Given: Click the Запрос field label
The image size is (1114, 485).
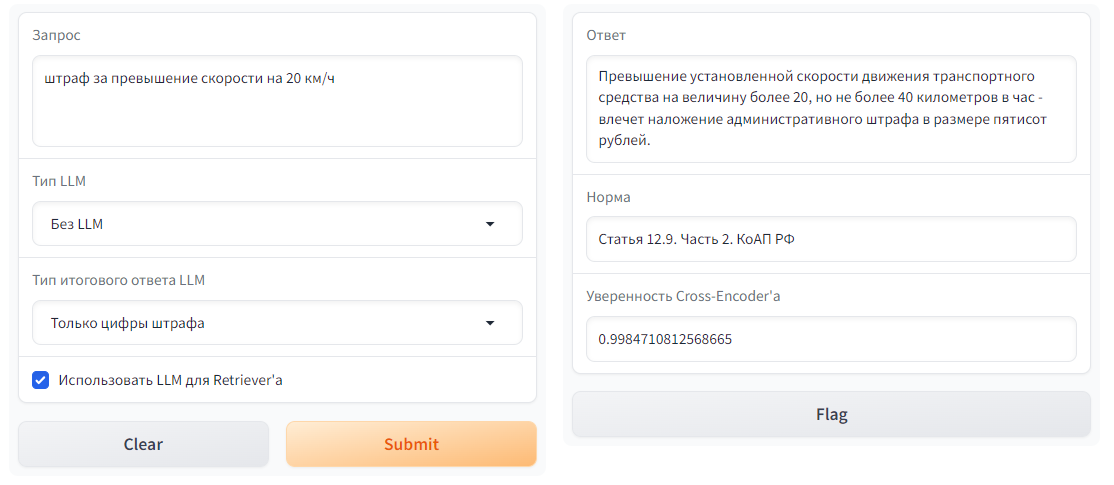Looking at the screenshot, I should click(57, 35).
